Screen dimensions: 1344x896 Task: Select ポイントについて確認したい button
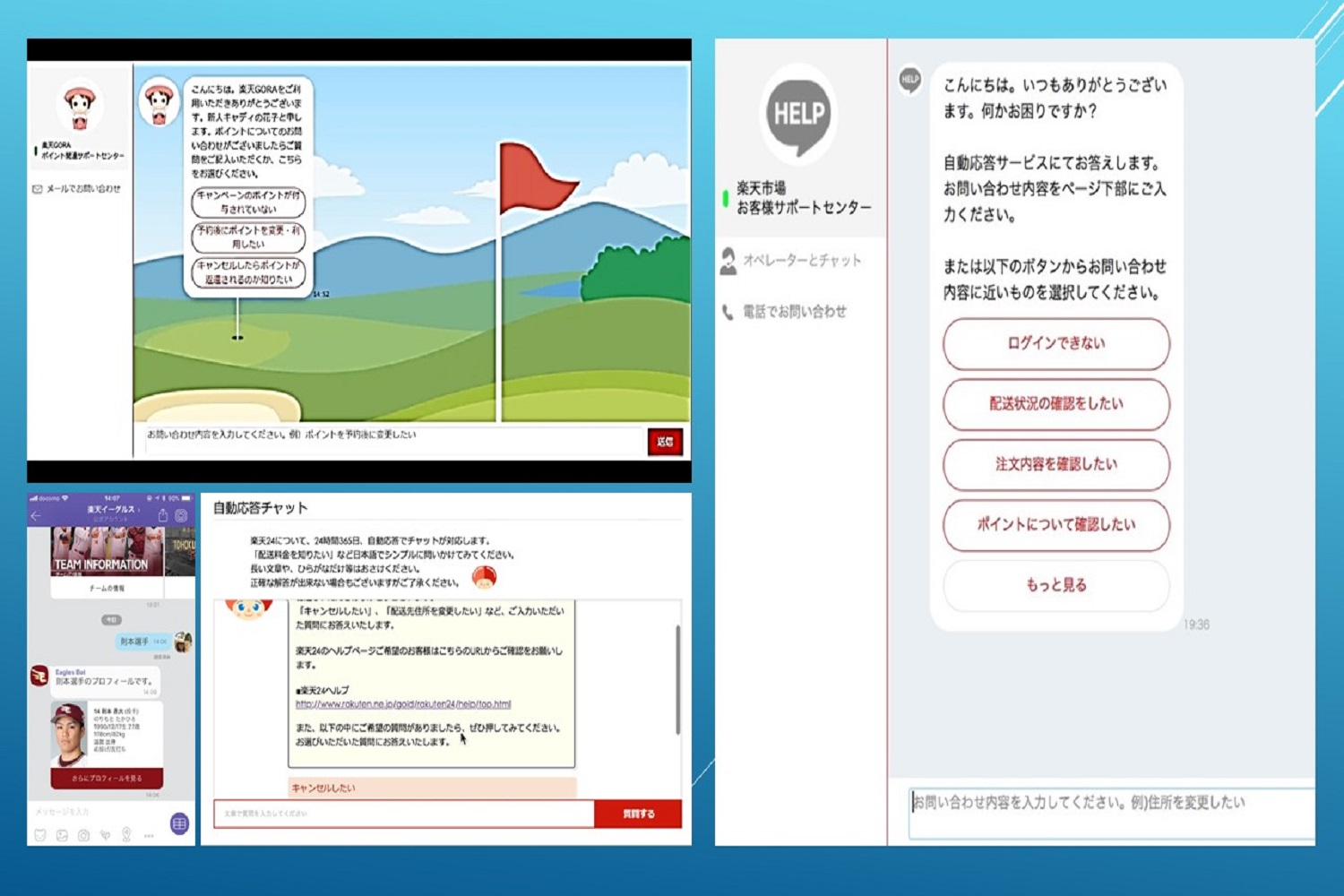coord(1055,525)
